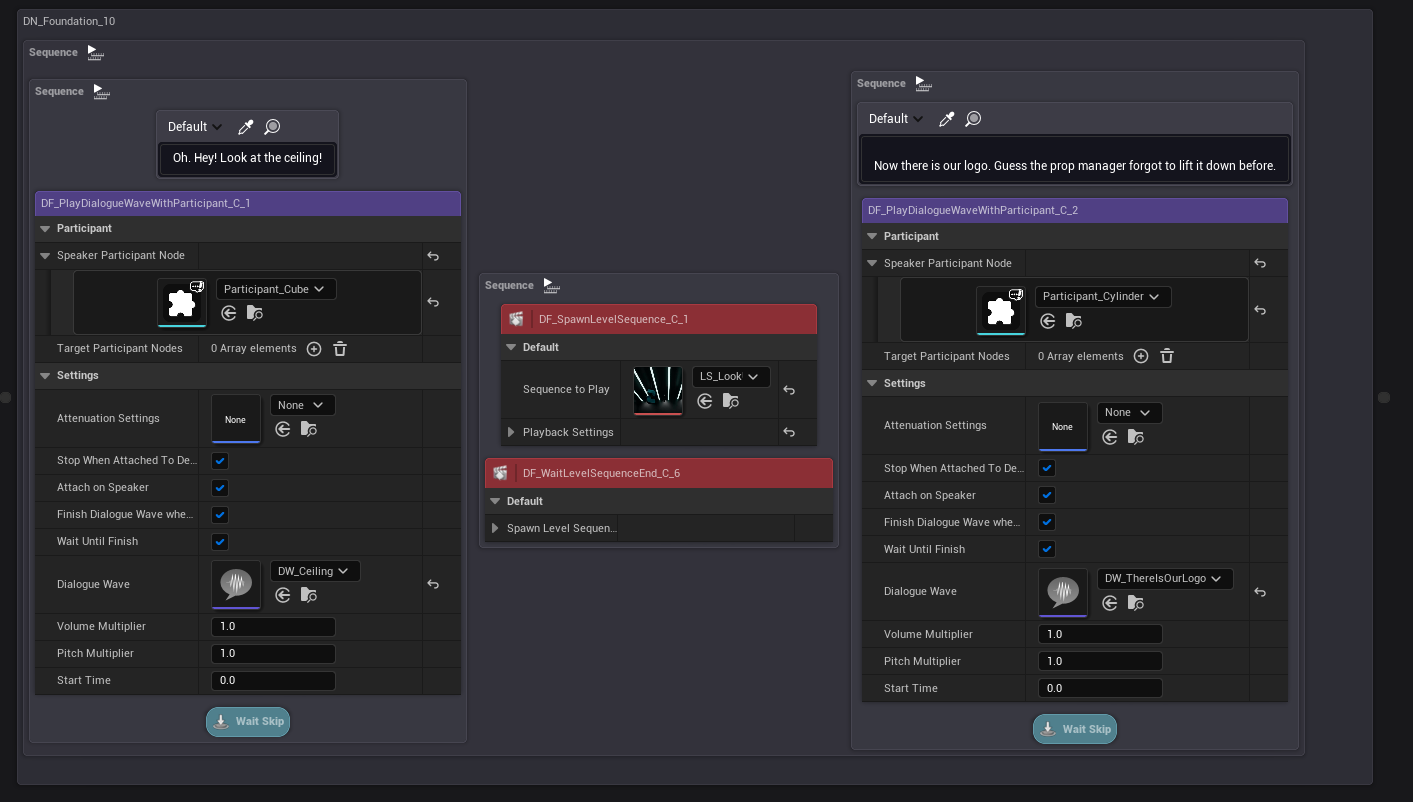Click the LS_Look sequence thumbnail
This screenshot has height=802, width=1413.
point(658,390)
